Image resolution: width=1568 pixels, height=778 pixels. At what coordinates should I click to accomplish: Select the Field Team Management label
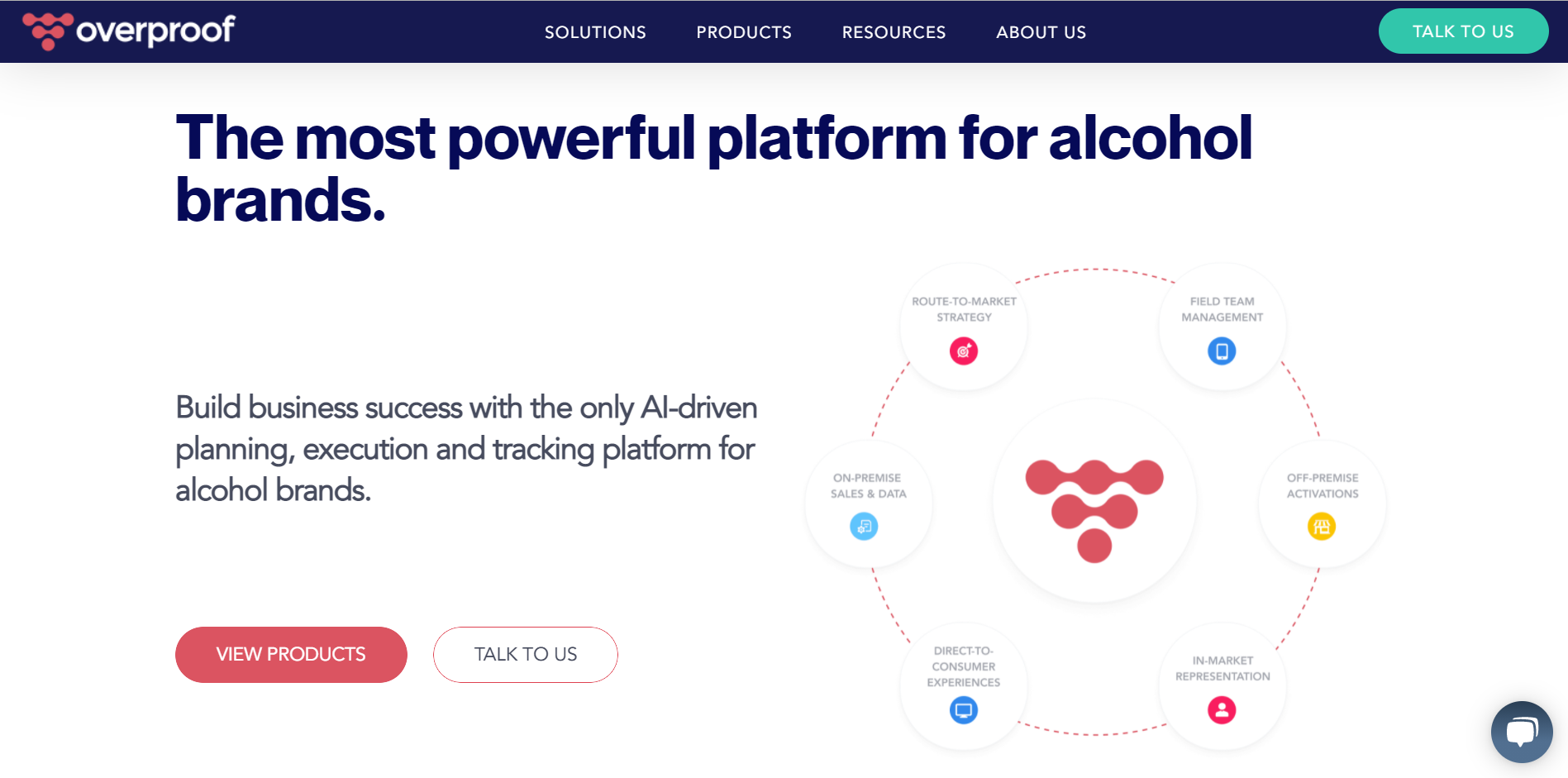1222,309
